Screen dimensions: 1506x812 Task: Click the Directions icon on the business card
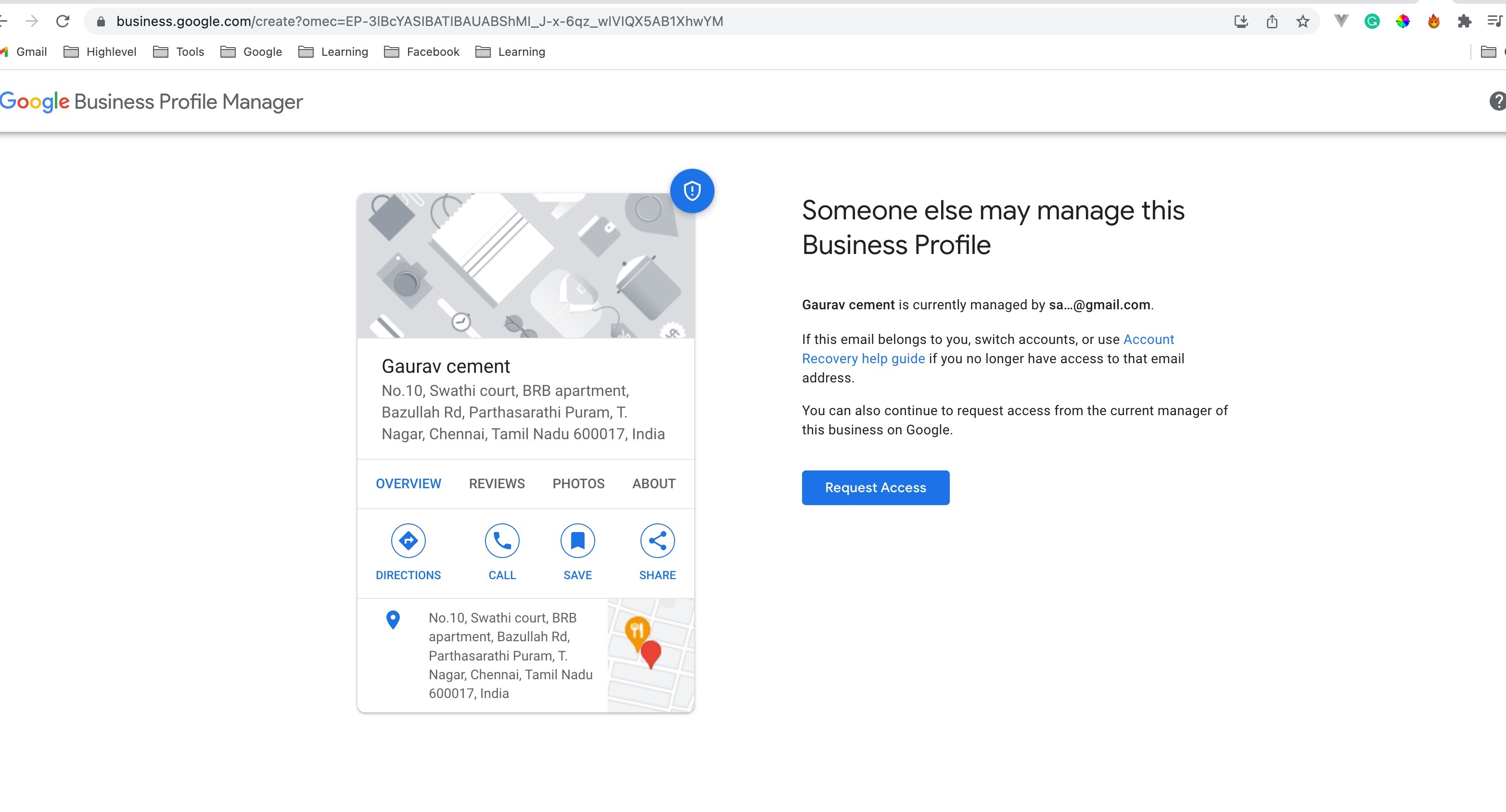[x=408, y=540]
